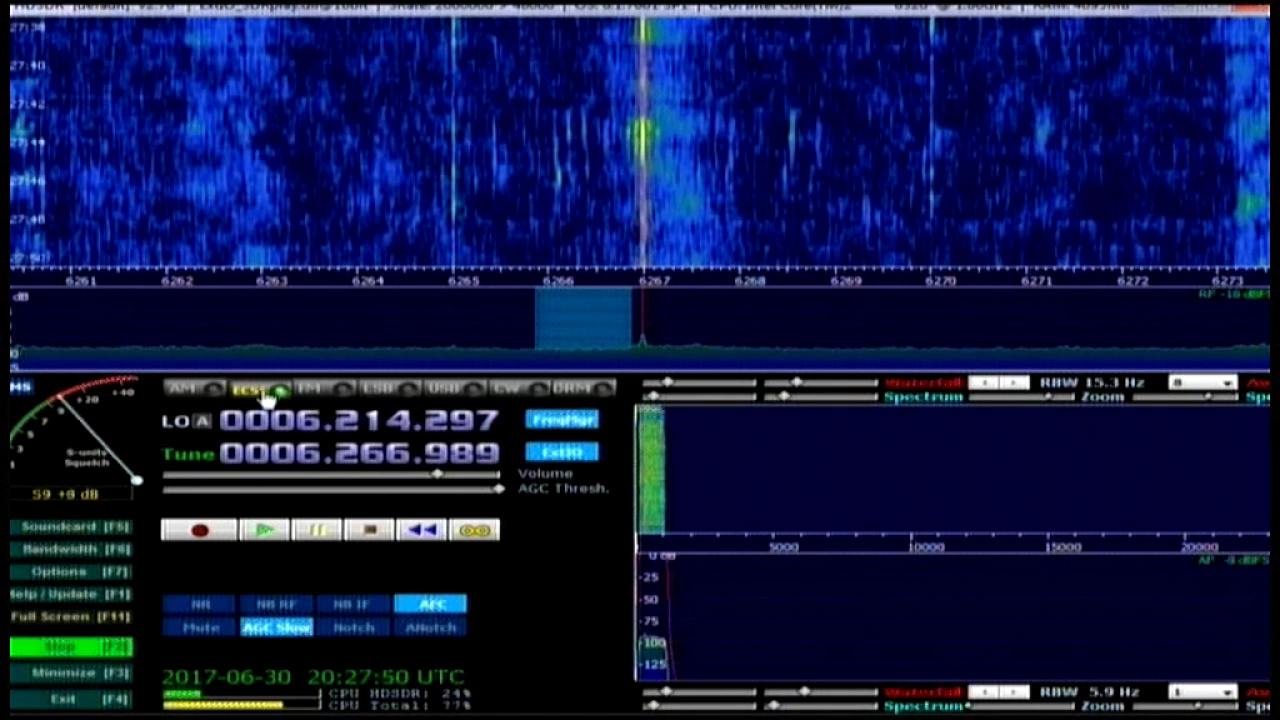Screen dimensions: 1280x720
Task: Click the highlighted filter passband in the RF spectrum
Action: tap(584, 319)
